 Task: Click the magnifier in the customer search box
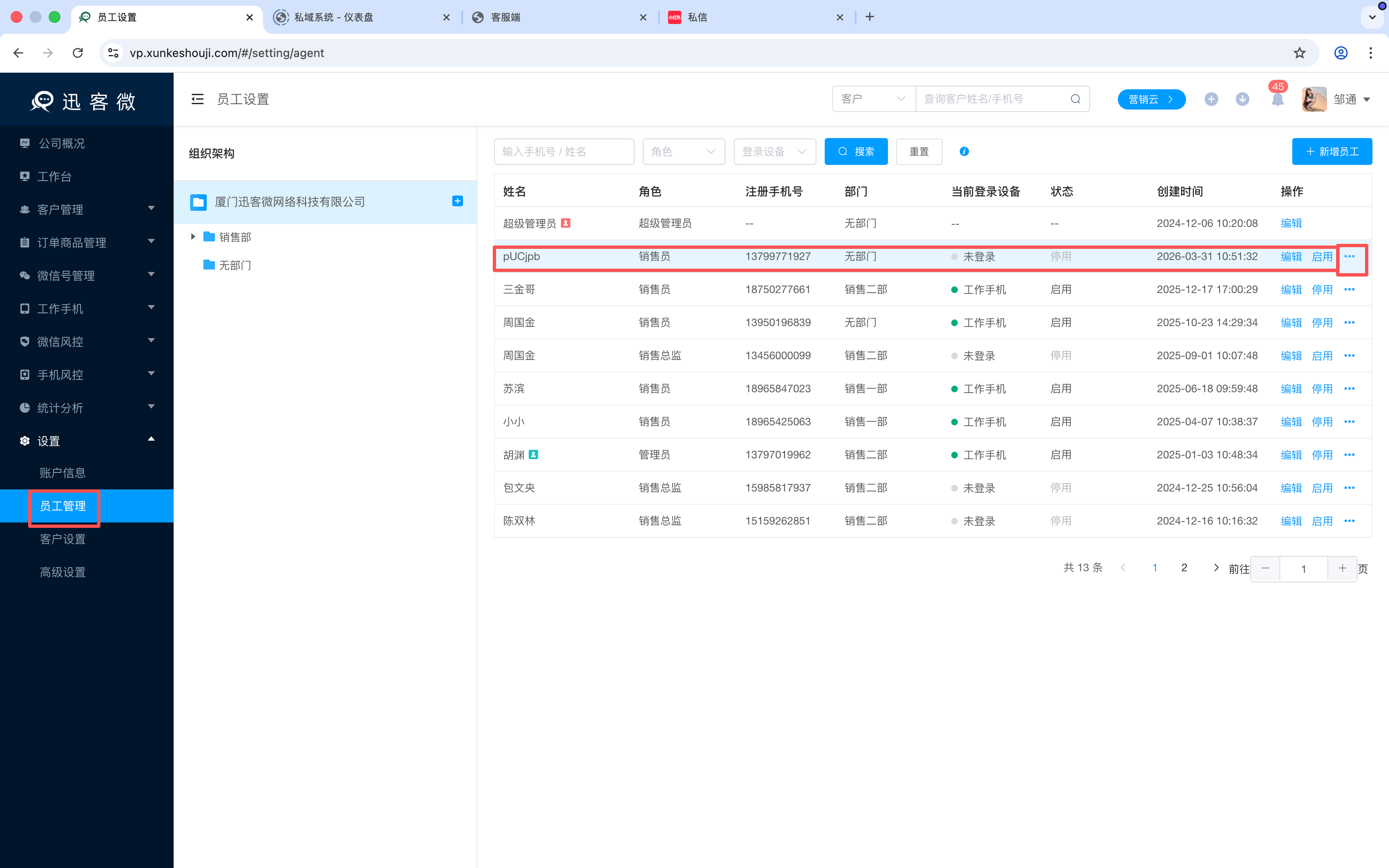(x=1075, y=99)
